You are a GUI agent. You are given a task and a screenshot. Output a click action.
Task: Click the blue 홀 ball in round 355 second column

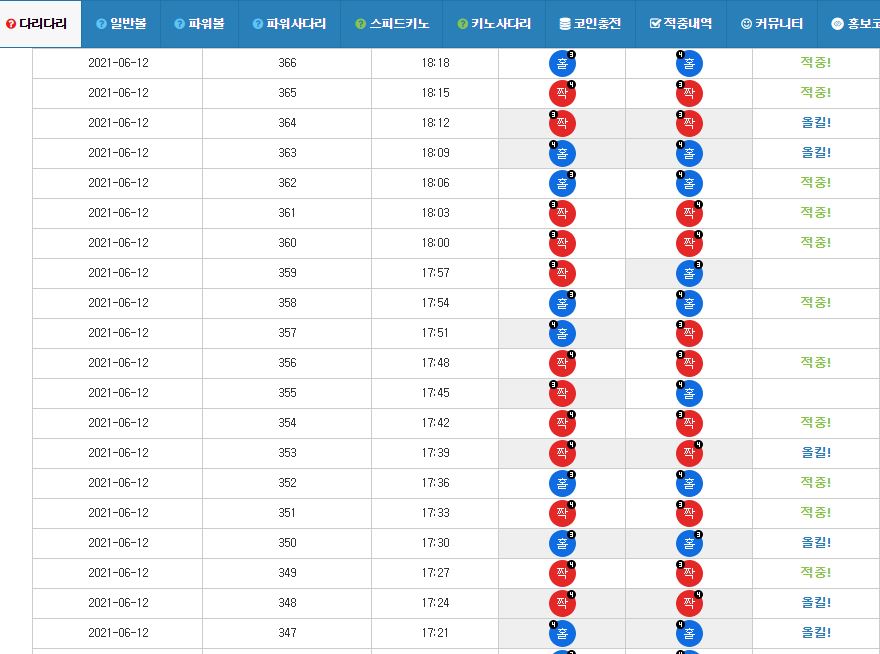pos(689,394)
